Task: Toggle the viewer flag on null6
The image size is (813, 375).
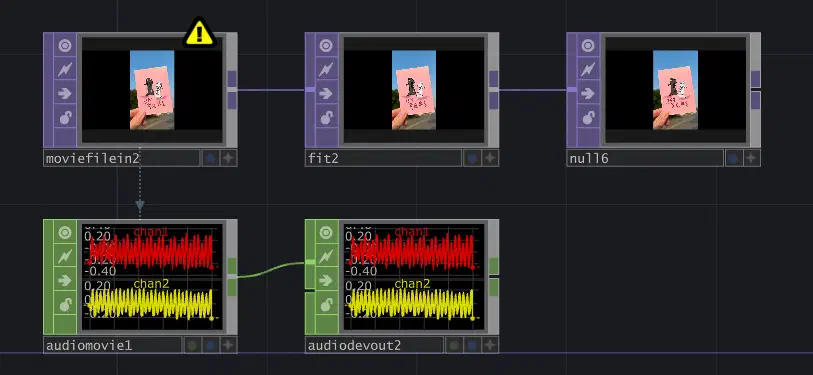Action: [588, 46]
